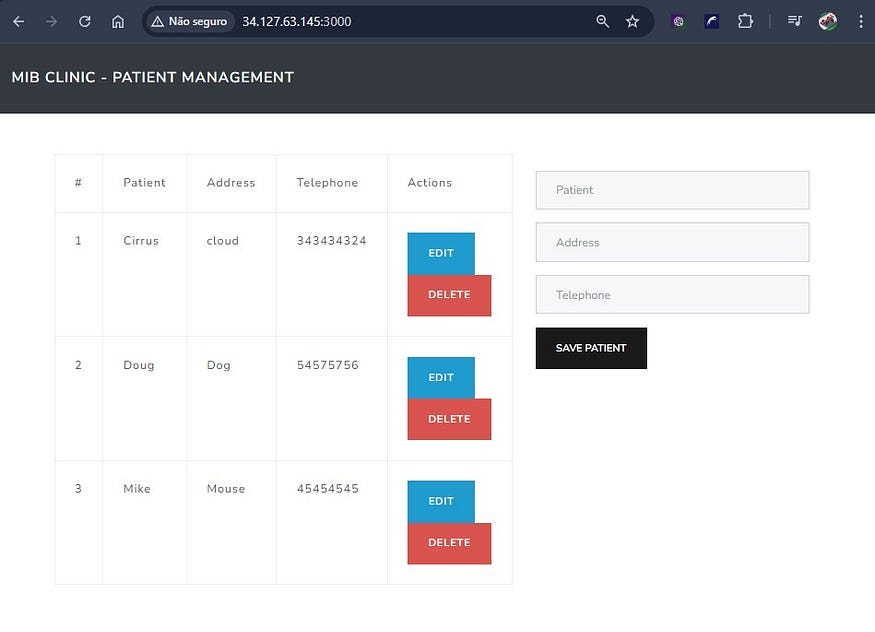
Task: Click the dark blue feather extension icon
Action: pyautogui.click(x=711, y=22)
